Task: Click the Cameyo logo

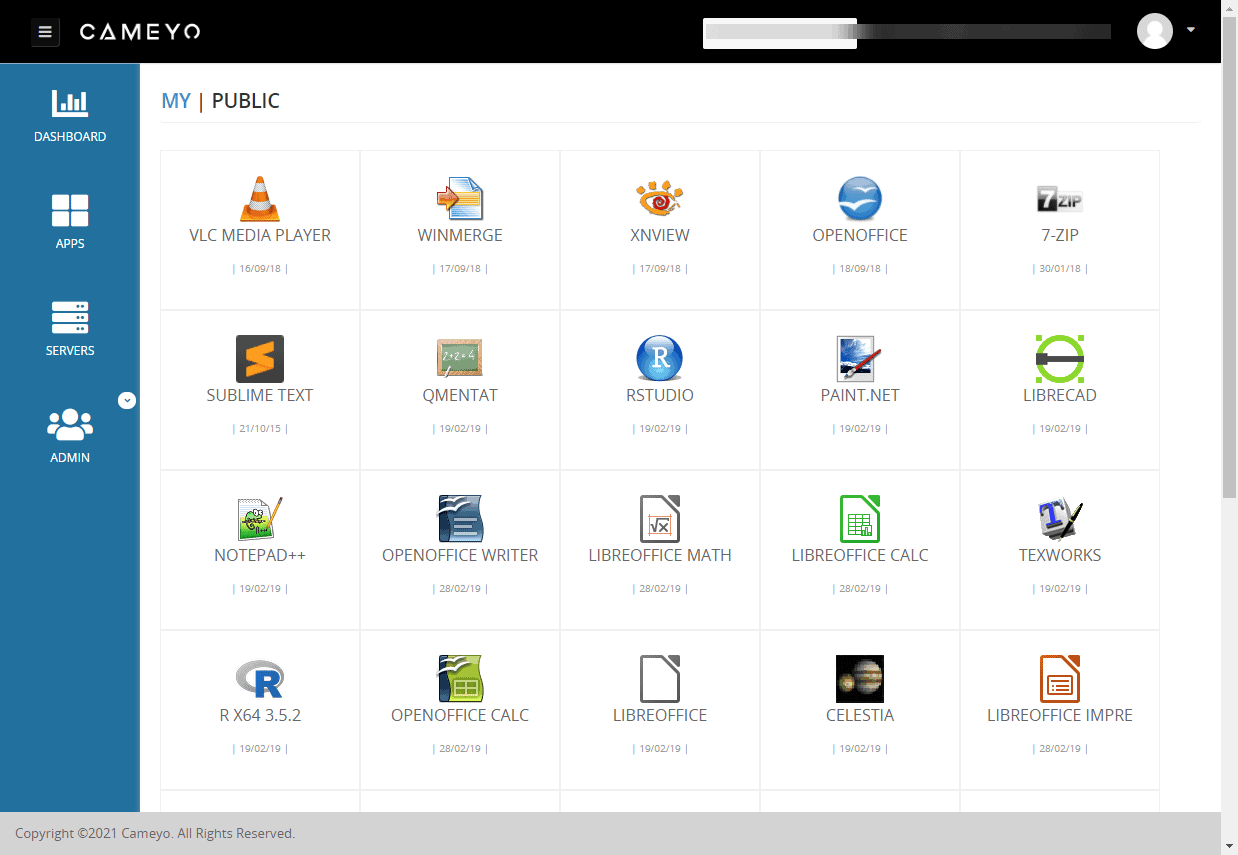Action: coord(140,32)
